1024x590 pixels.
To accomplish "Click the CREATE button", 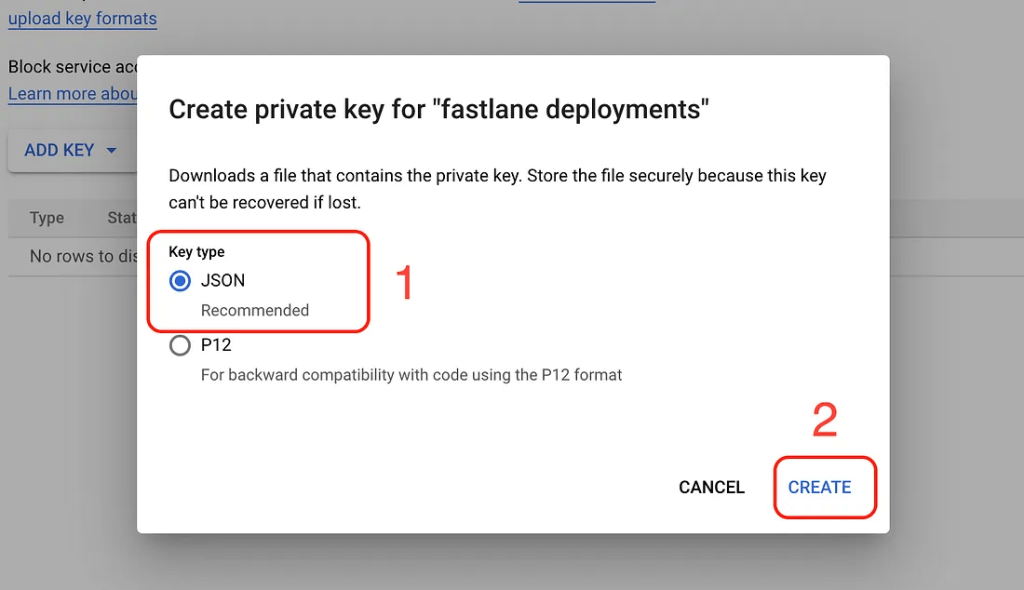I will click(x=820, y=487).
